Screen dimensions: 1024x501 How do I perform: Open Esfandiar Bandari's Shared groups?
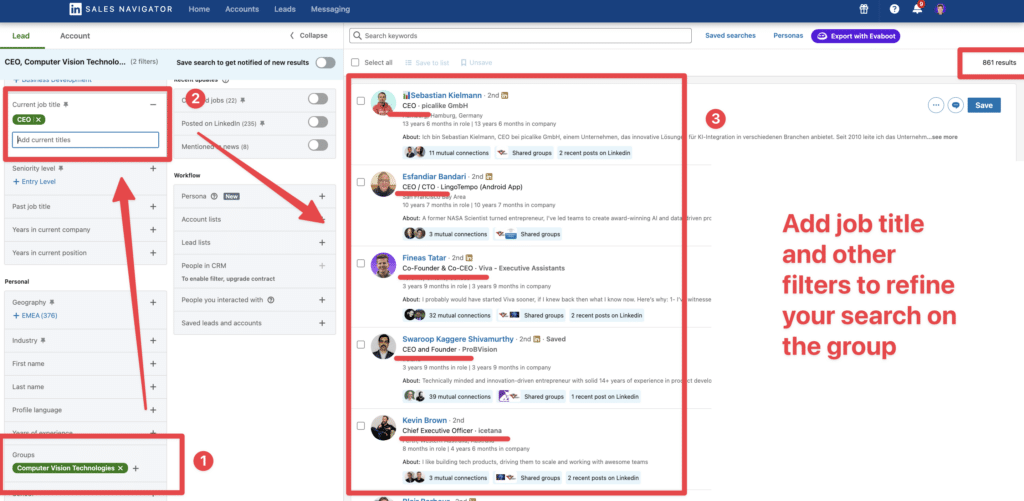(528, 234)
